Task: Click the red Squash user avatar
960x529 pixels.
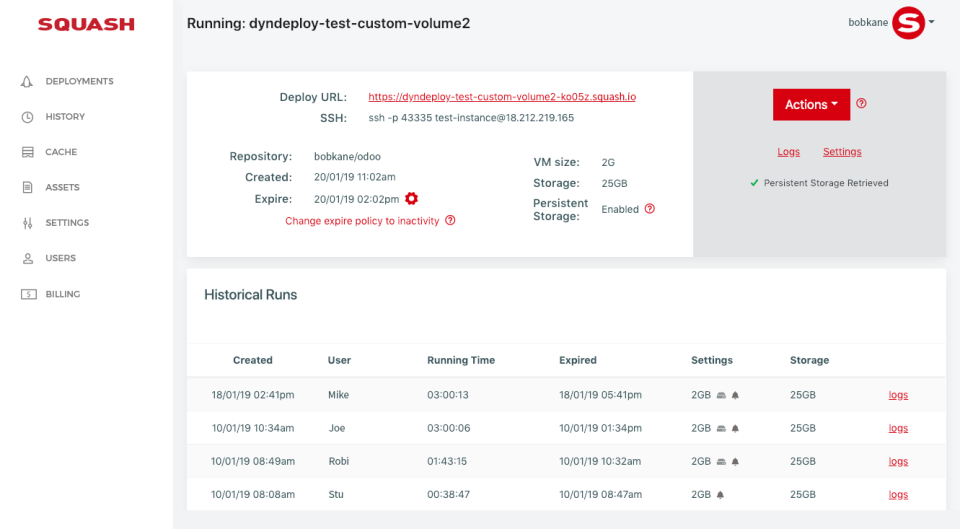Action: tap(908, 22)
